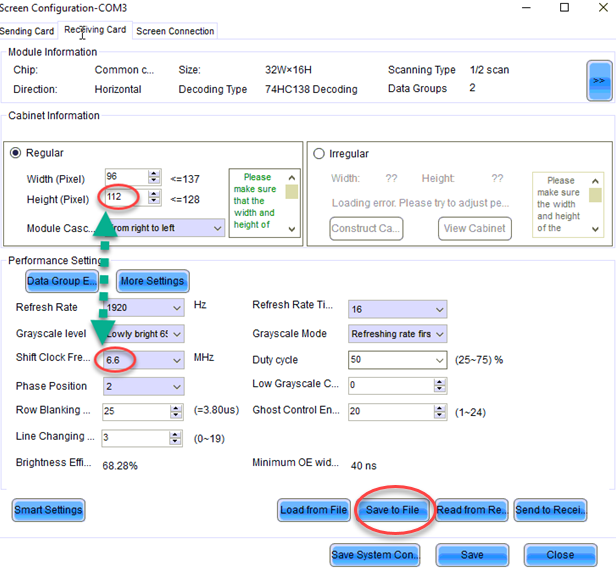Open the Grayscale level dropdown

143,334
